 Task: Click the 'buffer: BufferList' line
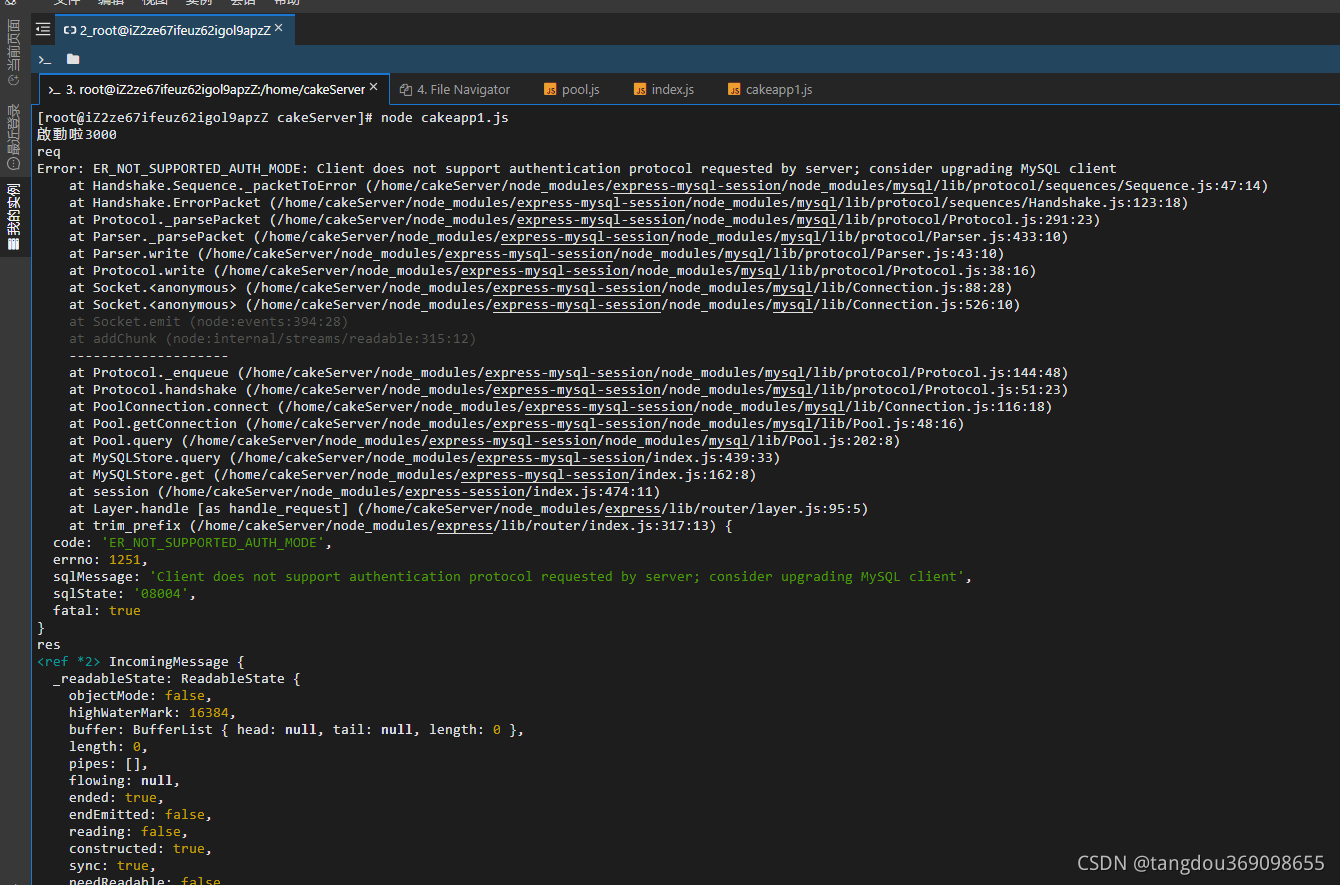click(x=297, y=730)
